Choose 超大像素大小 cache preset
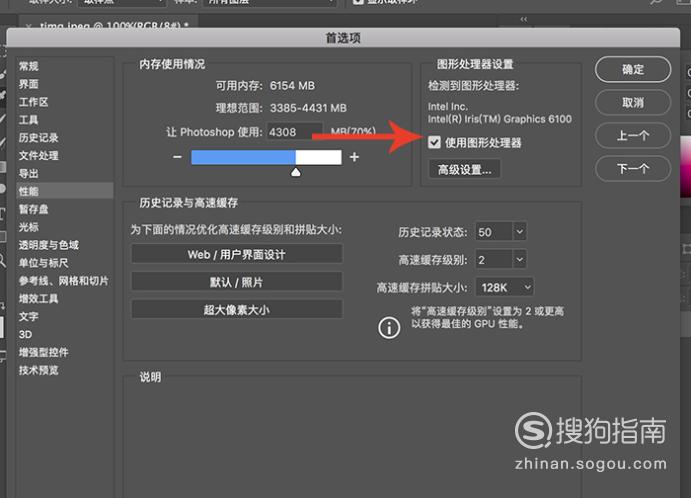The width and height of the screenshot is (691, 498). (237, 310)
